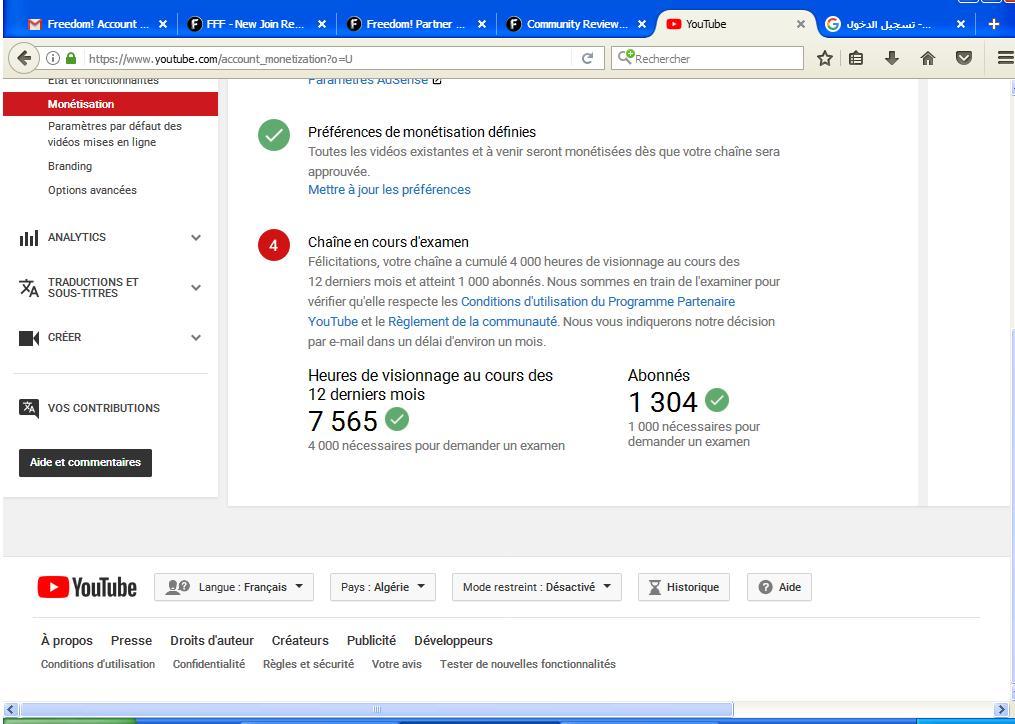This screenshot has width=1015, height=724.
Task: Click the YouTube logo in the footer
Action: 87,587
